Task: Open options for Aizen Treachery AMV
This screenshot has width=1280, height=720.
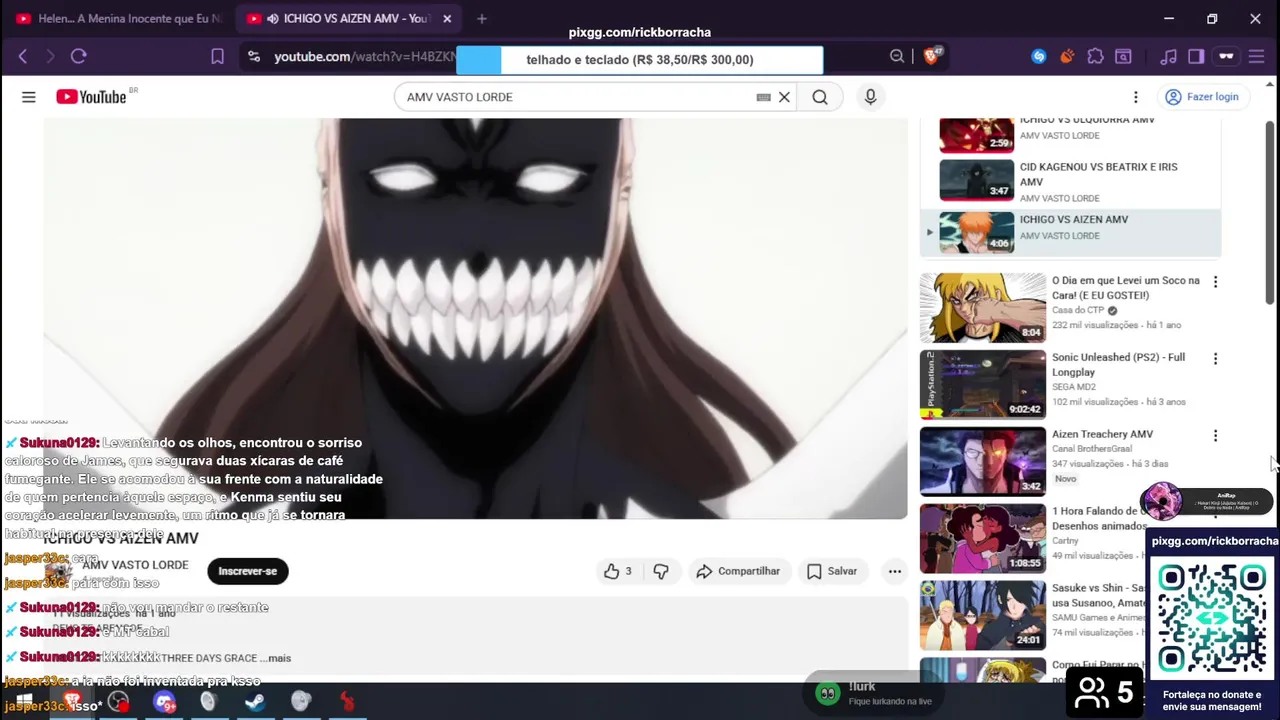Action: point(1215,435)
